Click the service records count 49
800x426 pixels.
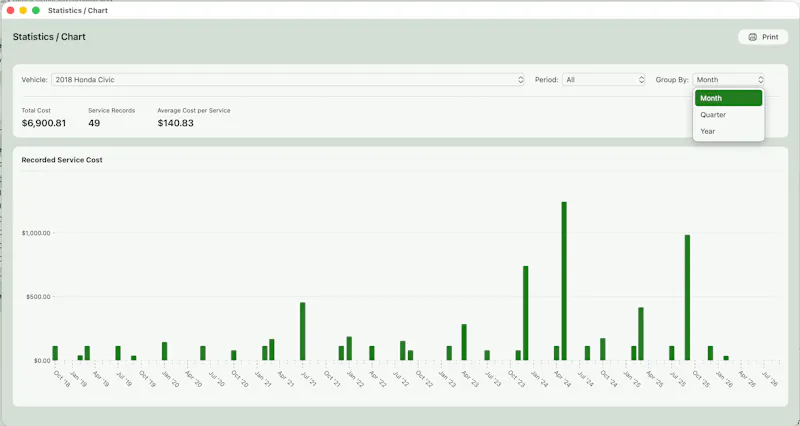pyautogui.click(x=94, y=123)
